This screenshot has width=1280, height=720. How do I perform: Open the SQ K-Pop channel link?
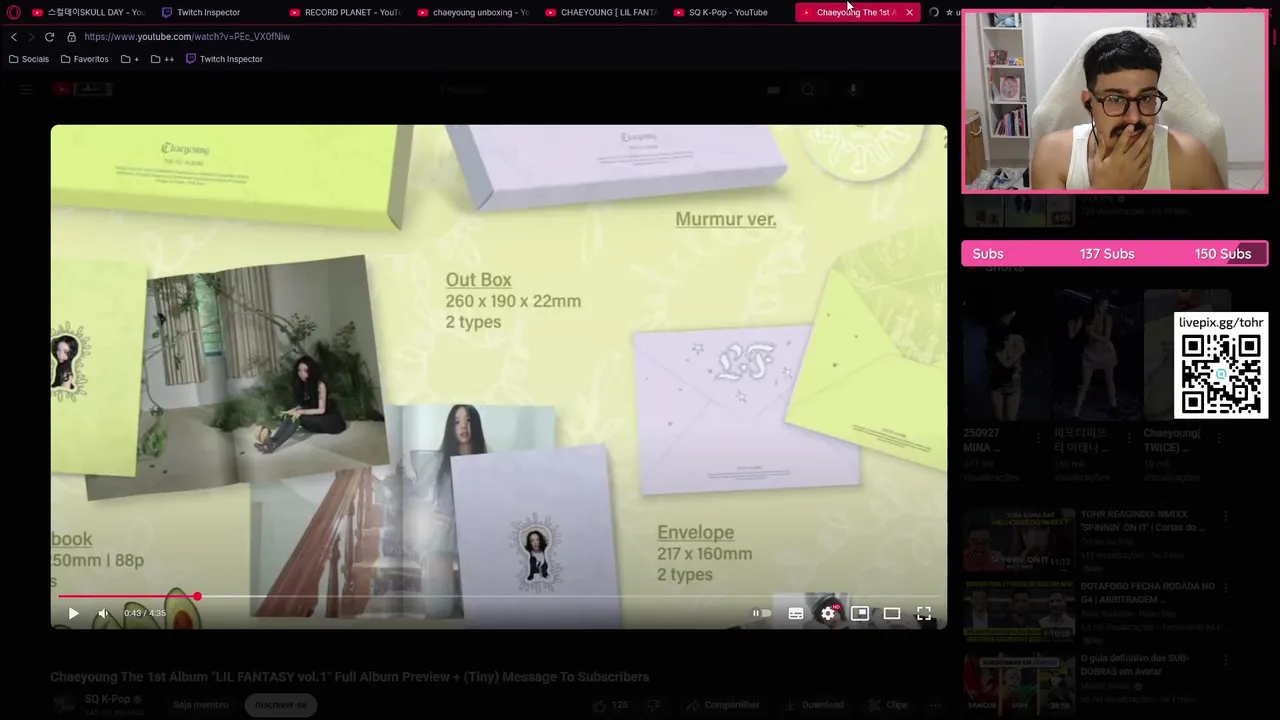tap(107, 699)
